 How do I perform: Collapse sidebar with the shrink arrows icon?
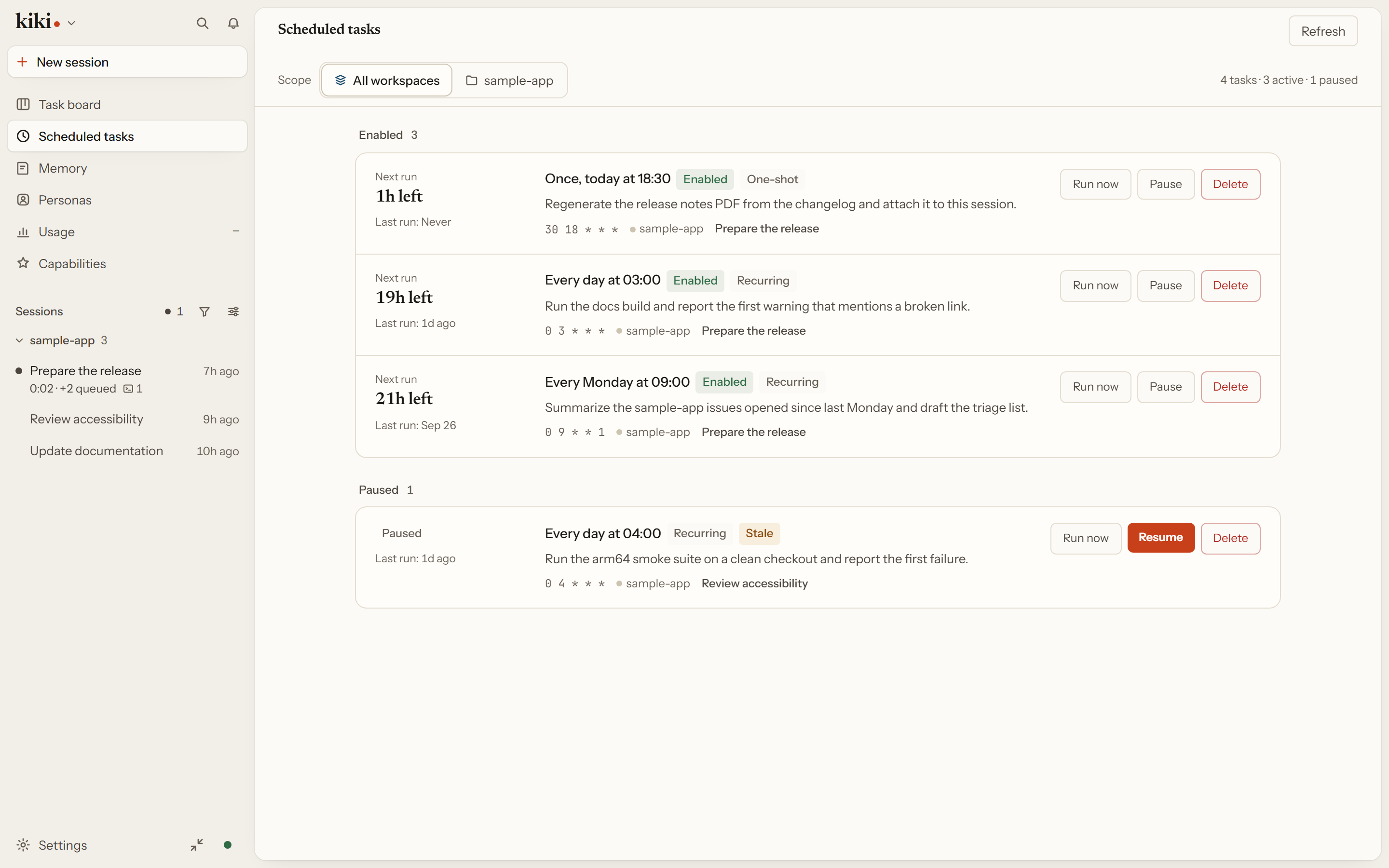(x=196, y=845)
